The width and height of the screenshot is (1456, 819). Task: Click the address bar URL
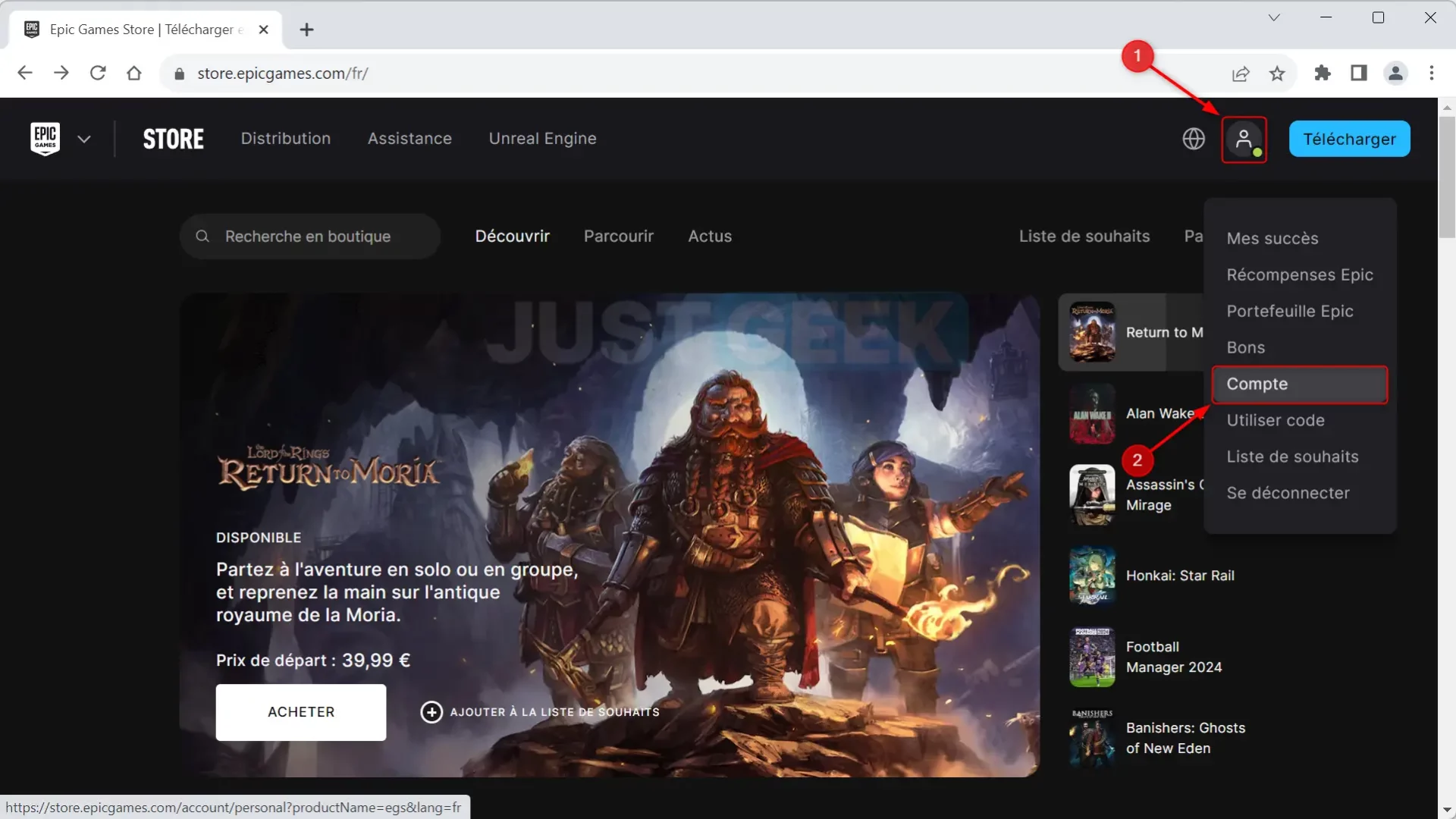(283, 74)
